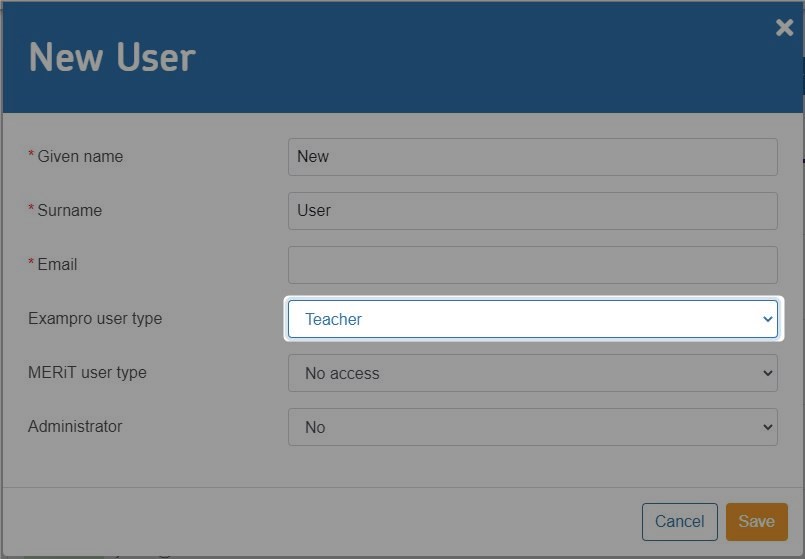Focus the Surname input box
The height and width of the screenshot is (559, 805).
pos(532,211)
